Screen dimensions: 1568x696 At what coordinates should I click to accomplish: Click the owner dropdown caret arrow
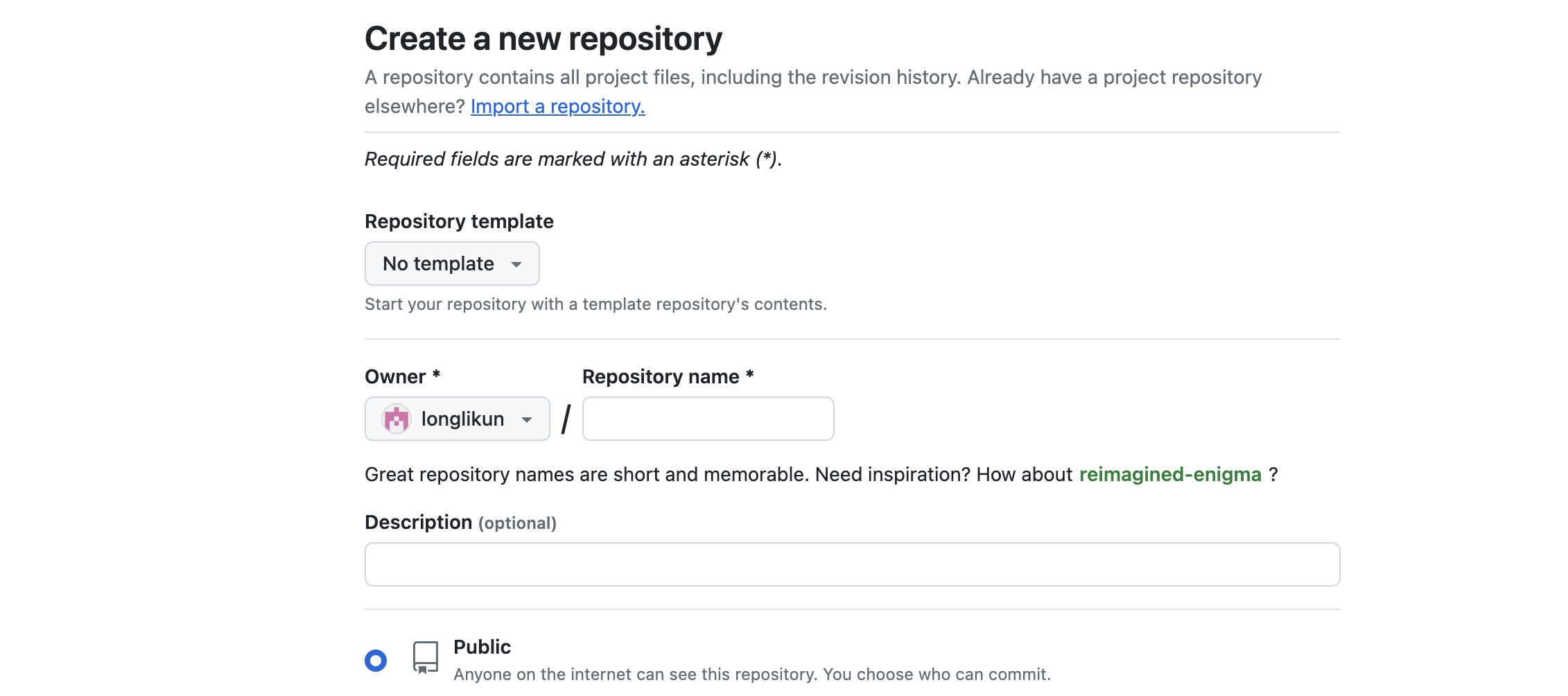[527, 419]
